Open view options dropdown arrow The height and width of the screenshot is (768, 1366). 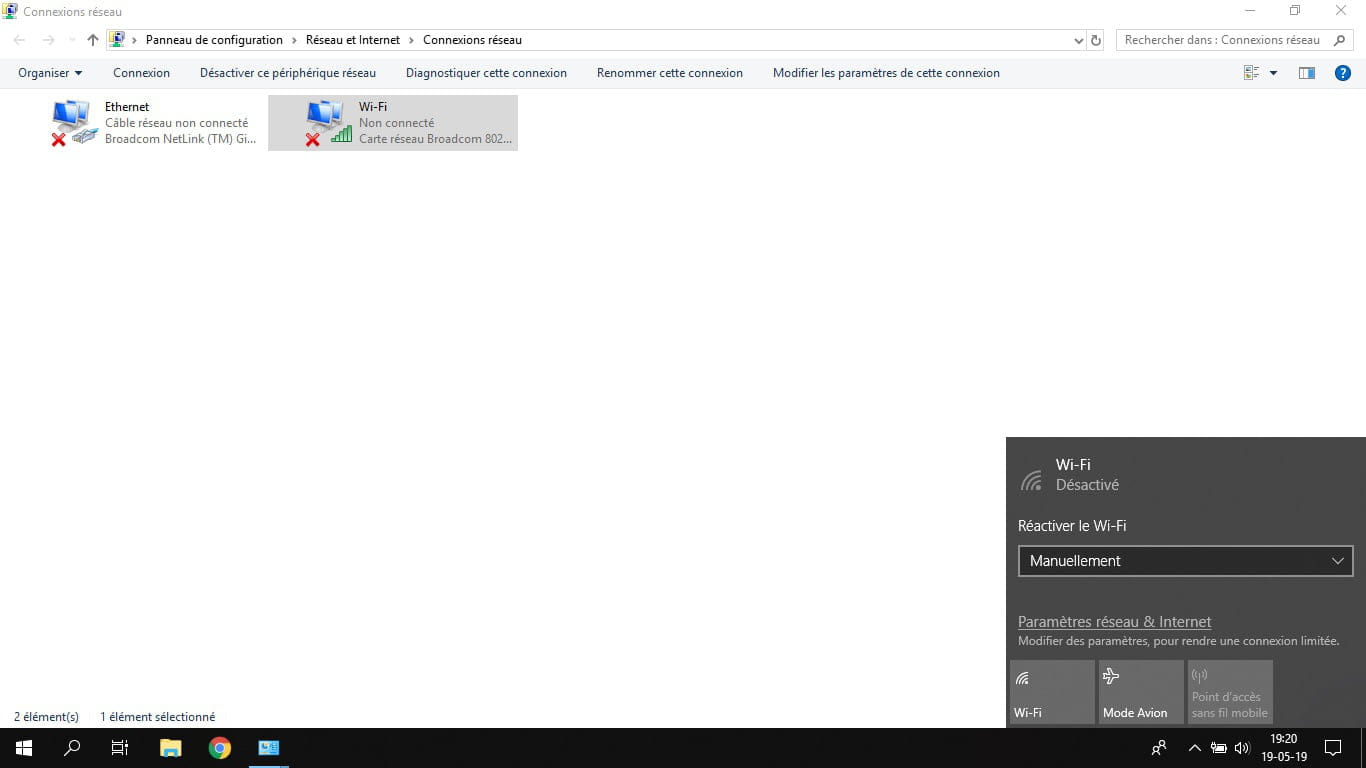(x=1273, y=73)
